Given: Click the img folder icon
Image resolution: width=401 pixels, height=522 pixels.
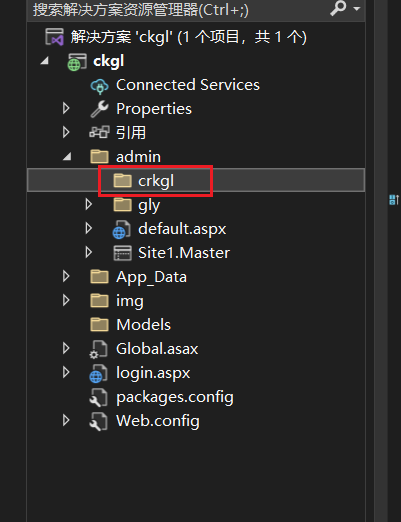Looking at the screenshot, I should click(99, 300).
